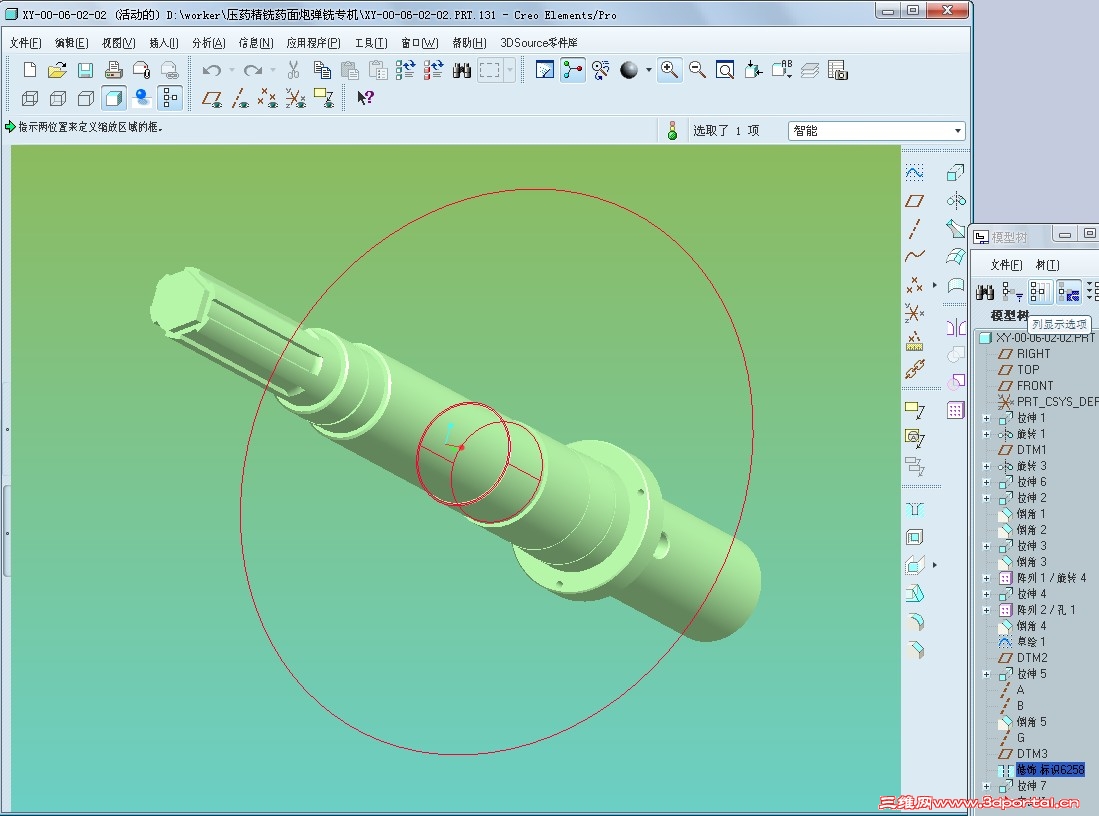Toggle coordinate systems display
This screenshot has width=1099, height=816.
(x=295, y=98)
